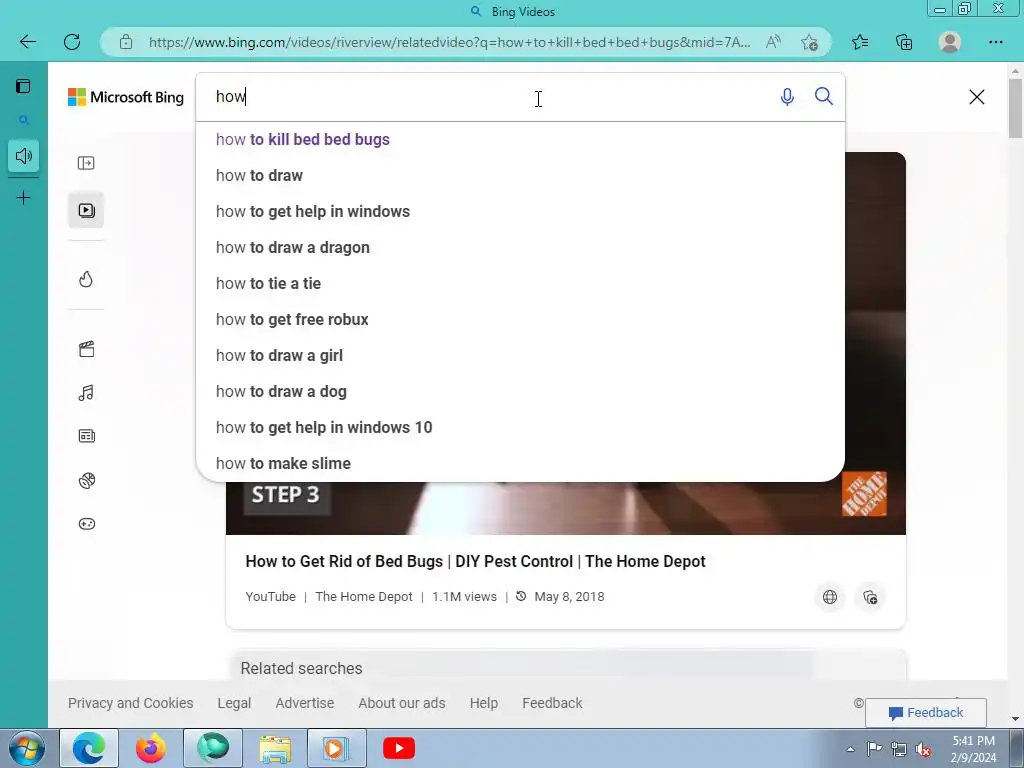Open the News sidebar icon

[86, 436]
